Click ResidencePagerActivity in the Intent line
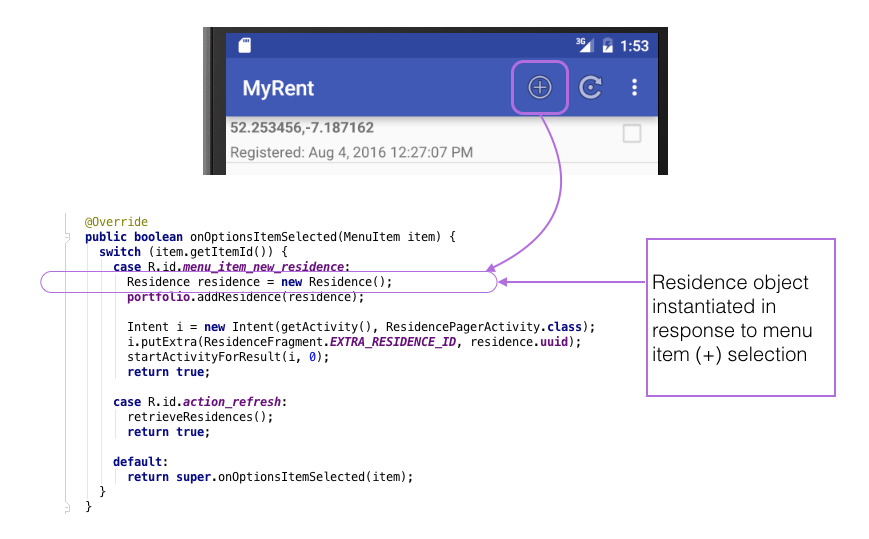 468,327
